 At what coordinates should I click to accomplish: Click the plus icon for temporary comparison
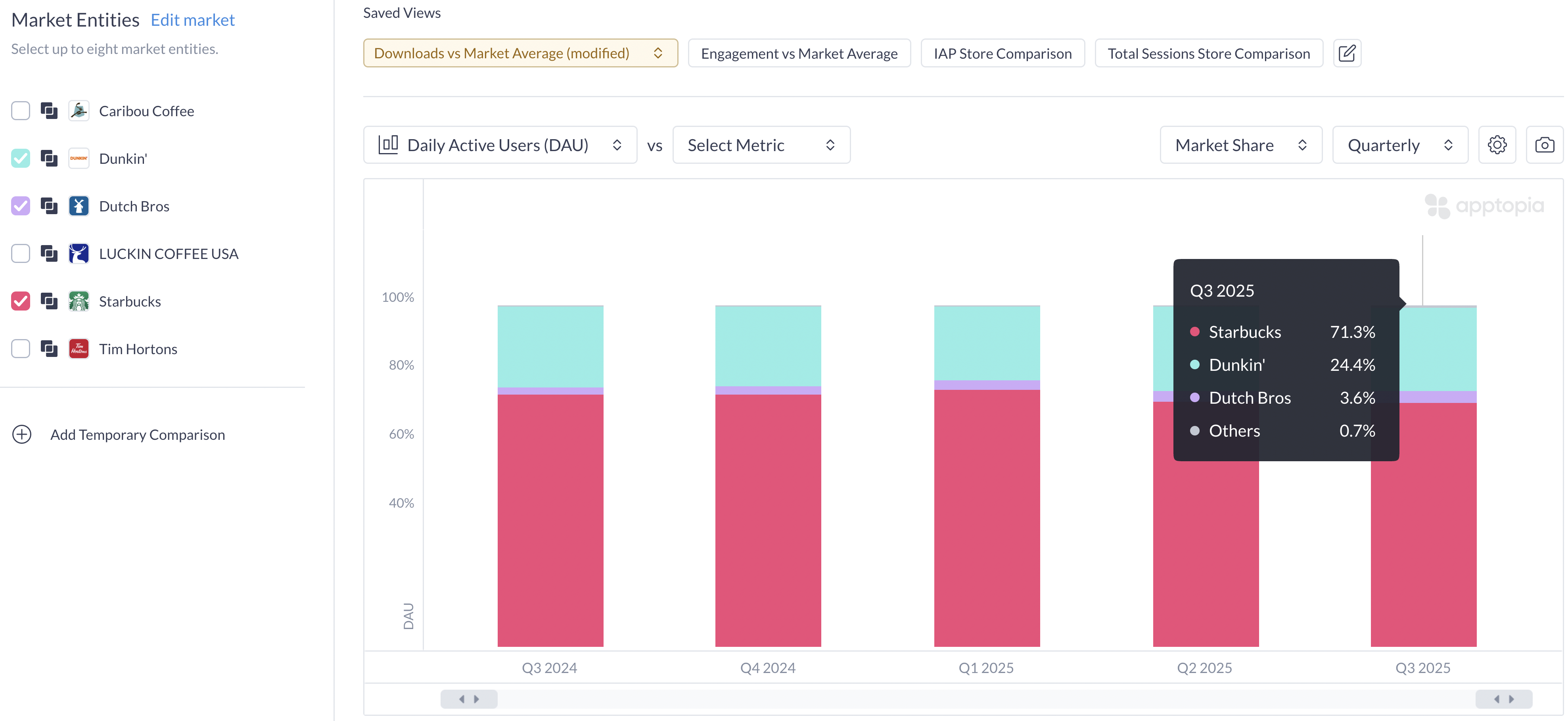[22, 434]
